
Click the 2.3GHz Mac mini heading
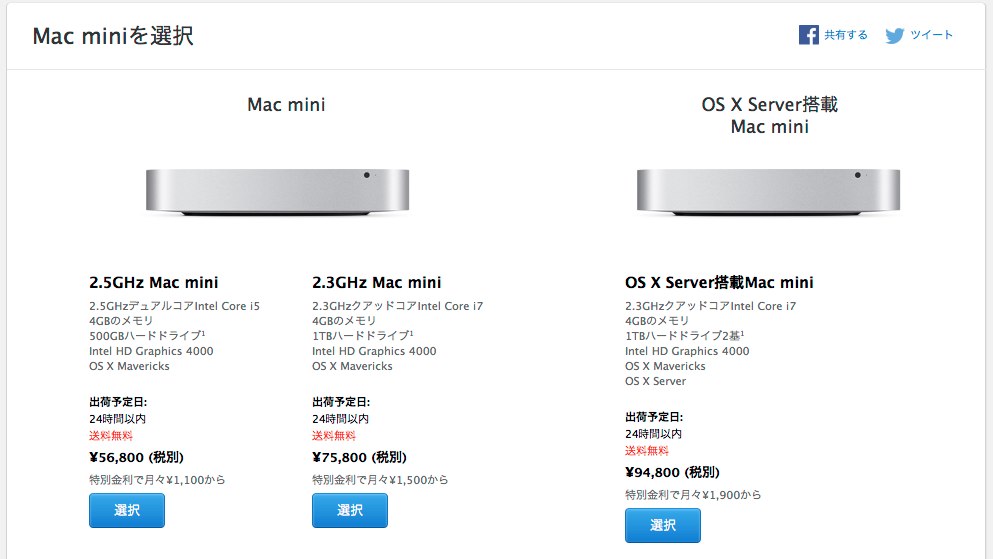377,282
